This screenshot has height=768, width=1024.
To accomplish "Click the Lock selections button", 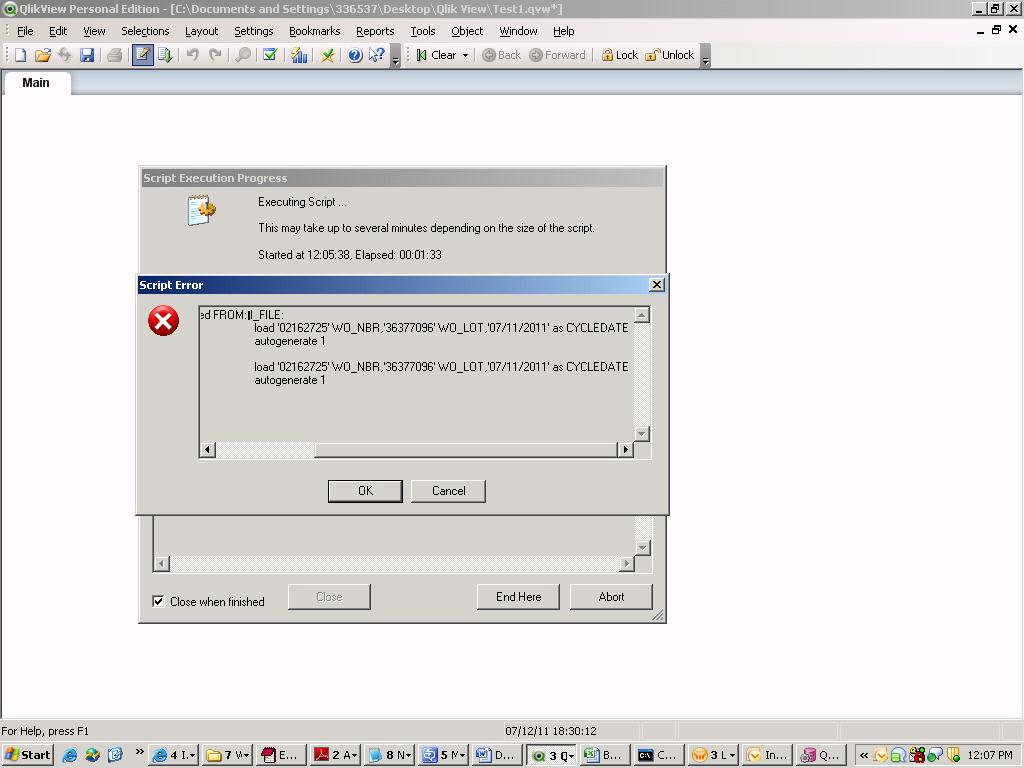I will click(x=619, y=56).
